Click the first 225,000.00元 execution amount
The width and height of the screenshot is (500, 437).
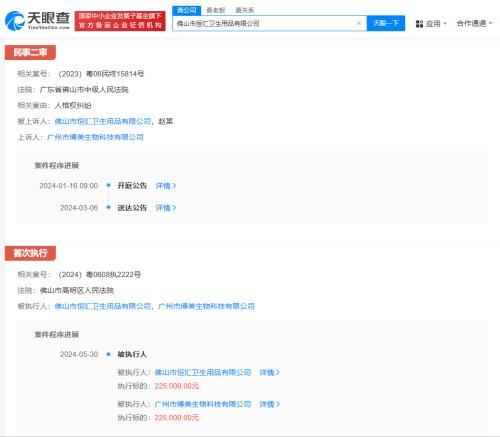click(177, 386)
